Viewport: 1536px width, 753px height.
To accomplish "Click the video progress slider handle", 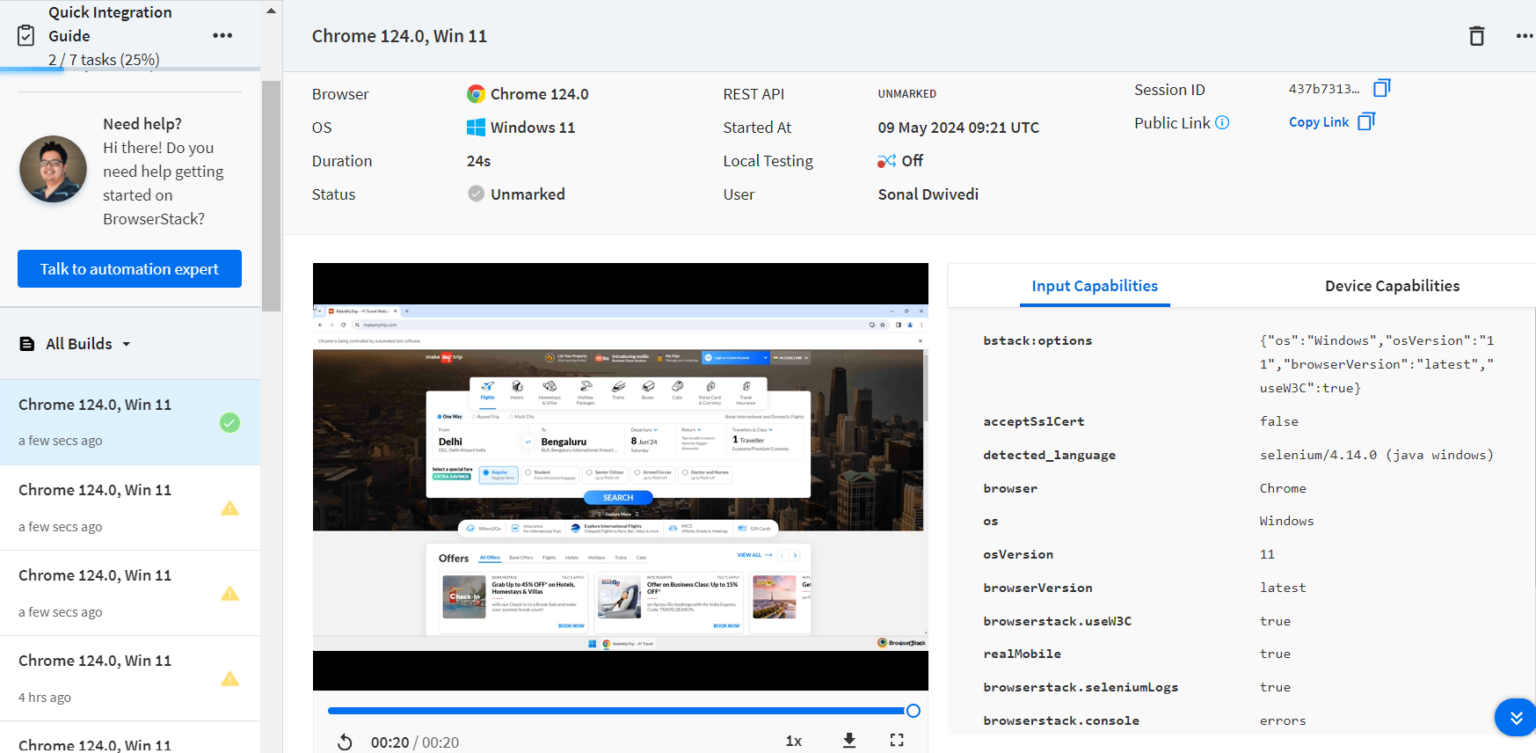I will [x=912, y=710].
